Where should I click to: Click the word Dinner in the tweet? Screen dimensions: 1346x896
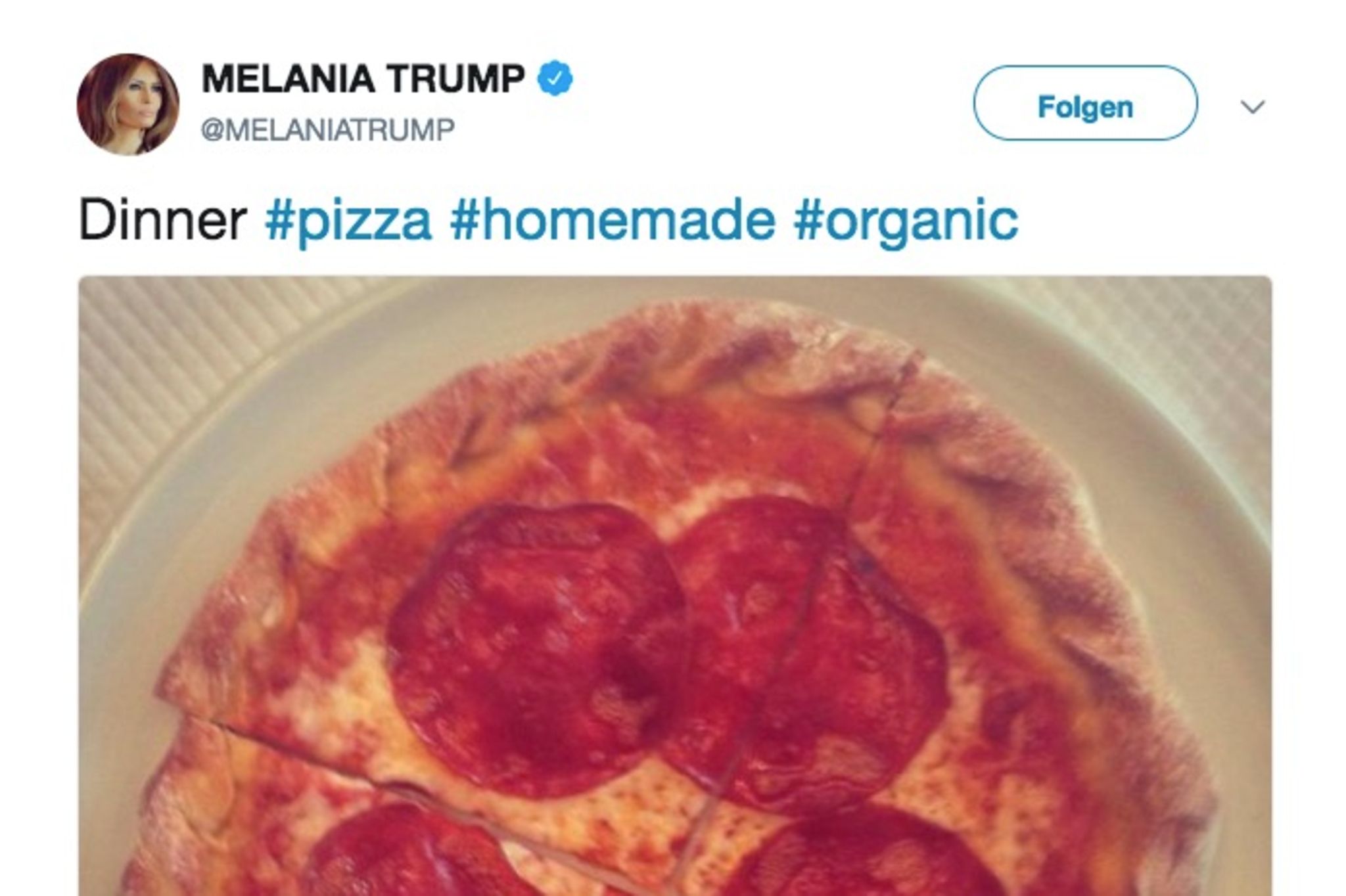pyautogui.click(x=162, y=221)
